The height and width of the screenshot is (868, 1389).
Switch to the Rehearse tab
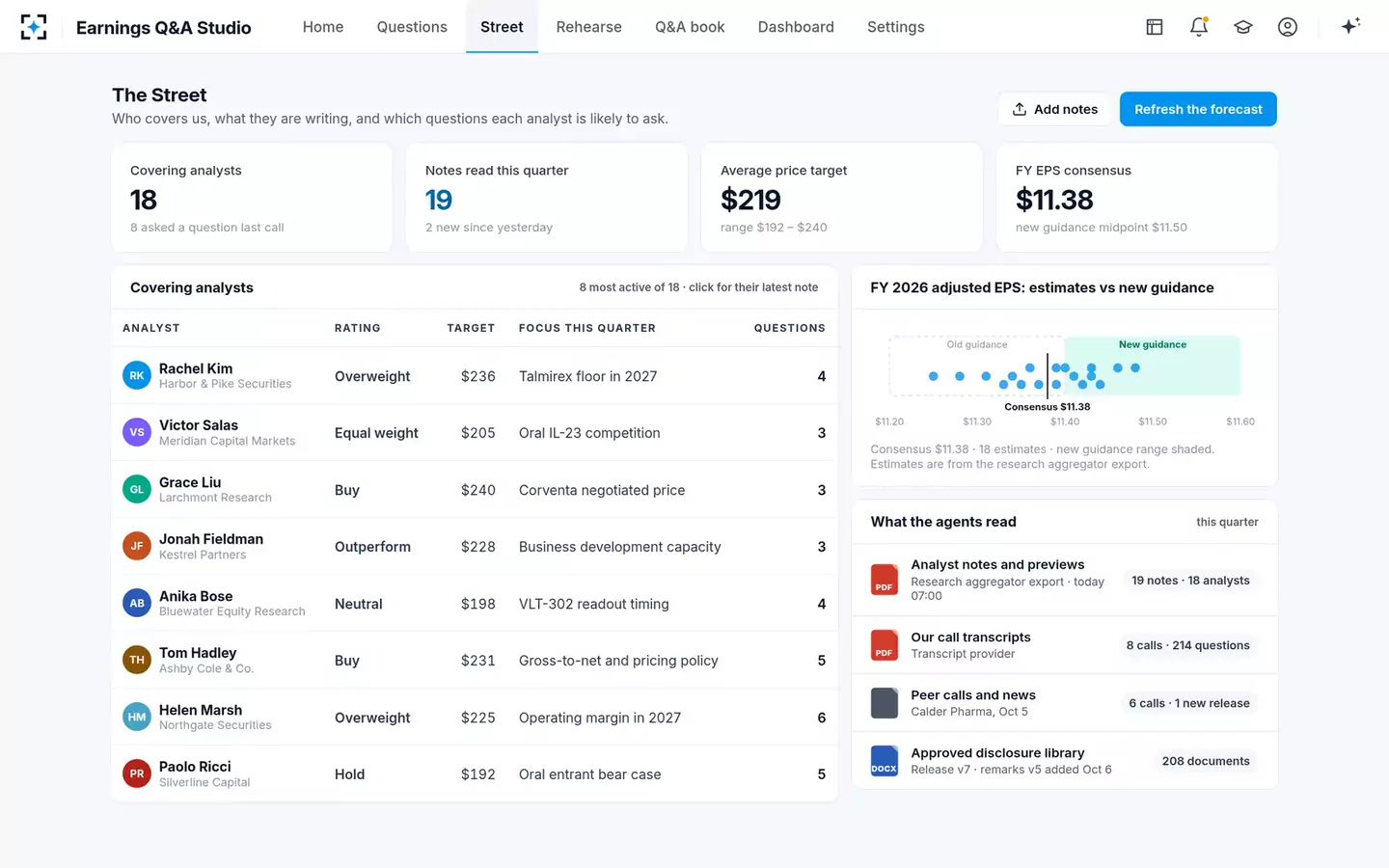tap(589, 27)
